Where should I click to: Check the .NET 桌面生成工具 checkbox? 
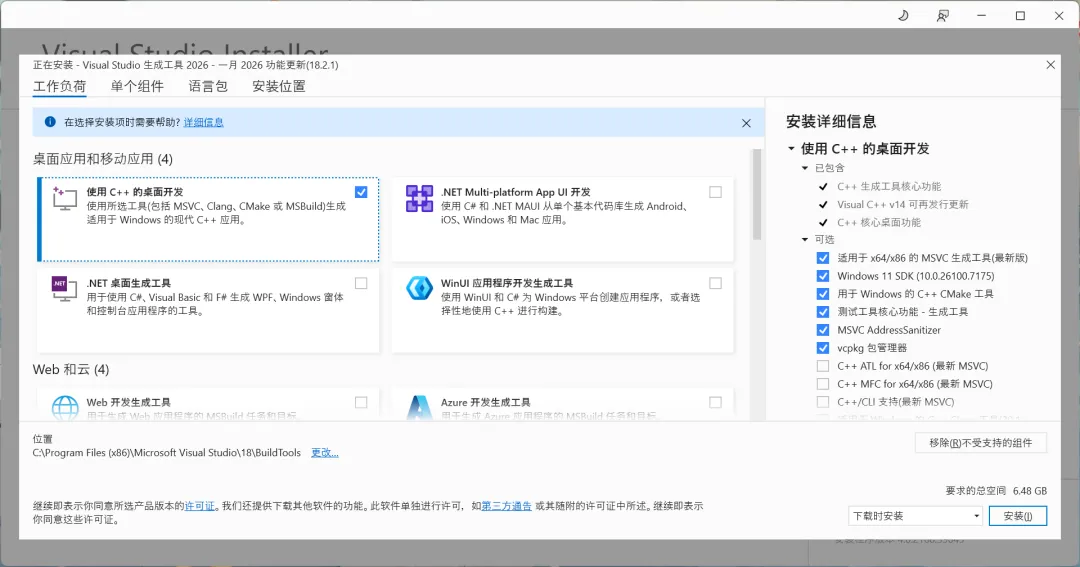coord(361,283)
